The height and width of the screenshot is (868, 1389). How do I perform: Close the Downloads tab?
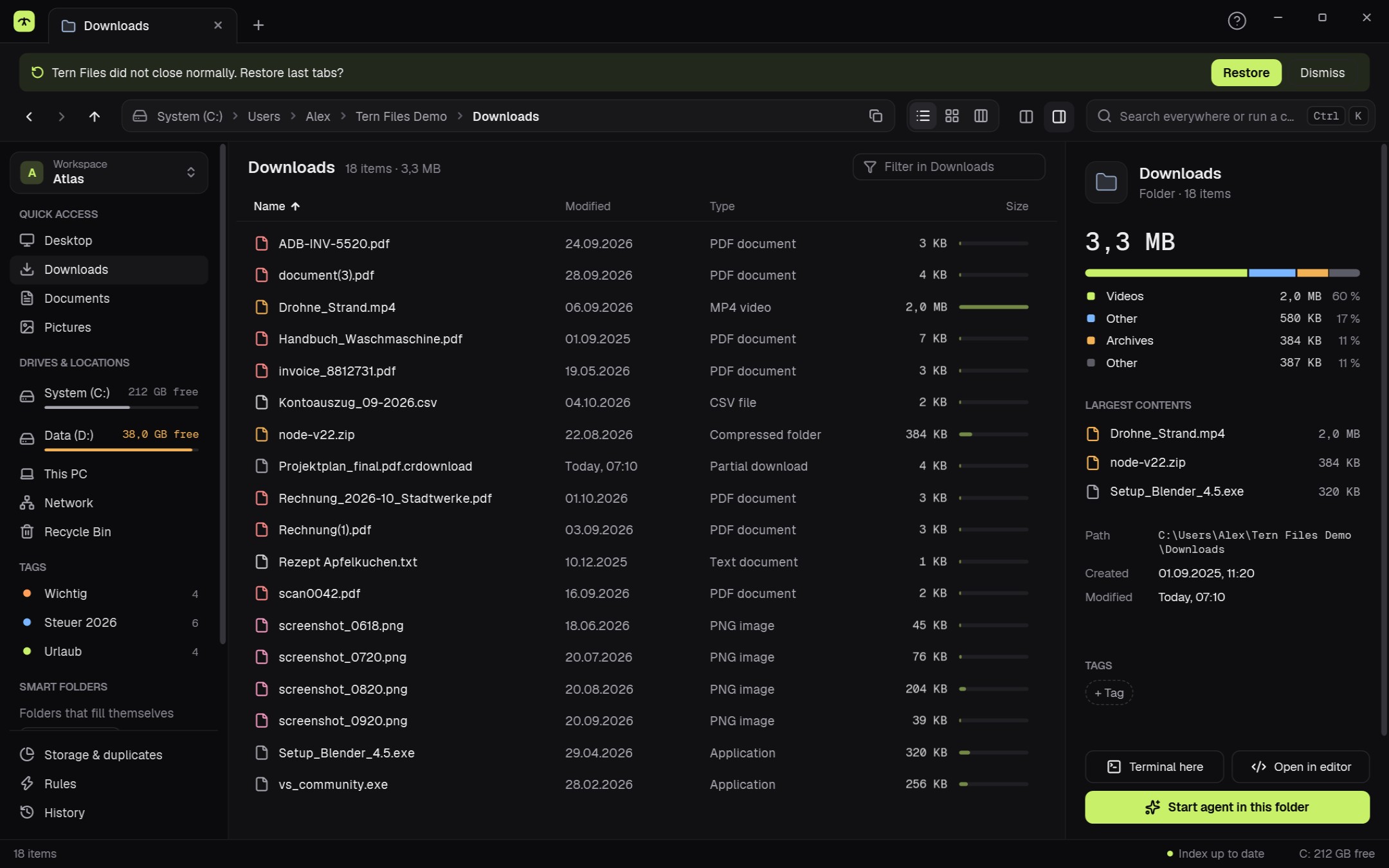(218, 25)
